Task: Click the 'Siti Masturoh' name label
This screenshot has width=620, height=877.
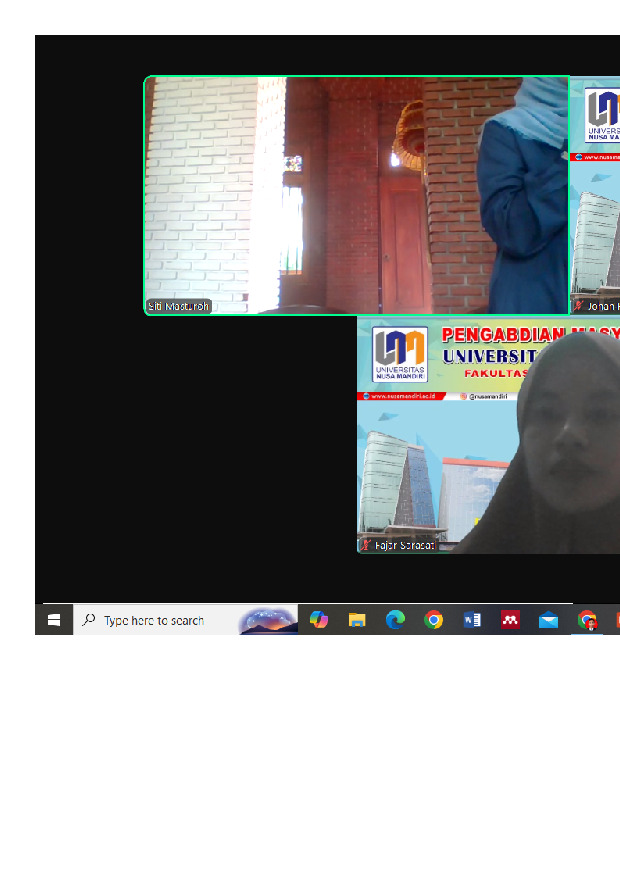Action: click(x=178, y=307)
